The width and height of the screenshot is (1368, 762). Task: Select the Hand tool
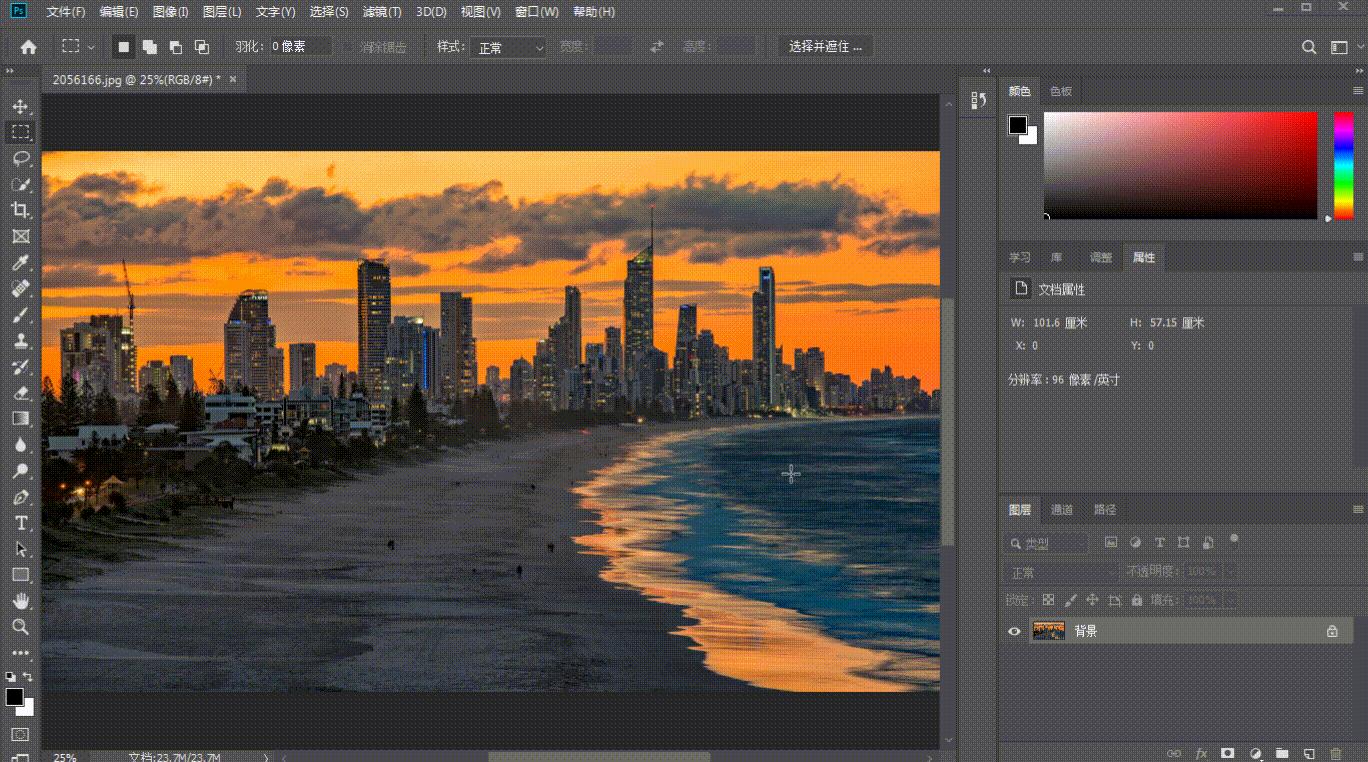coord(20,601)
